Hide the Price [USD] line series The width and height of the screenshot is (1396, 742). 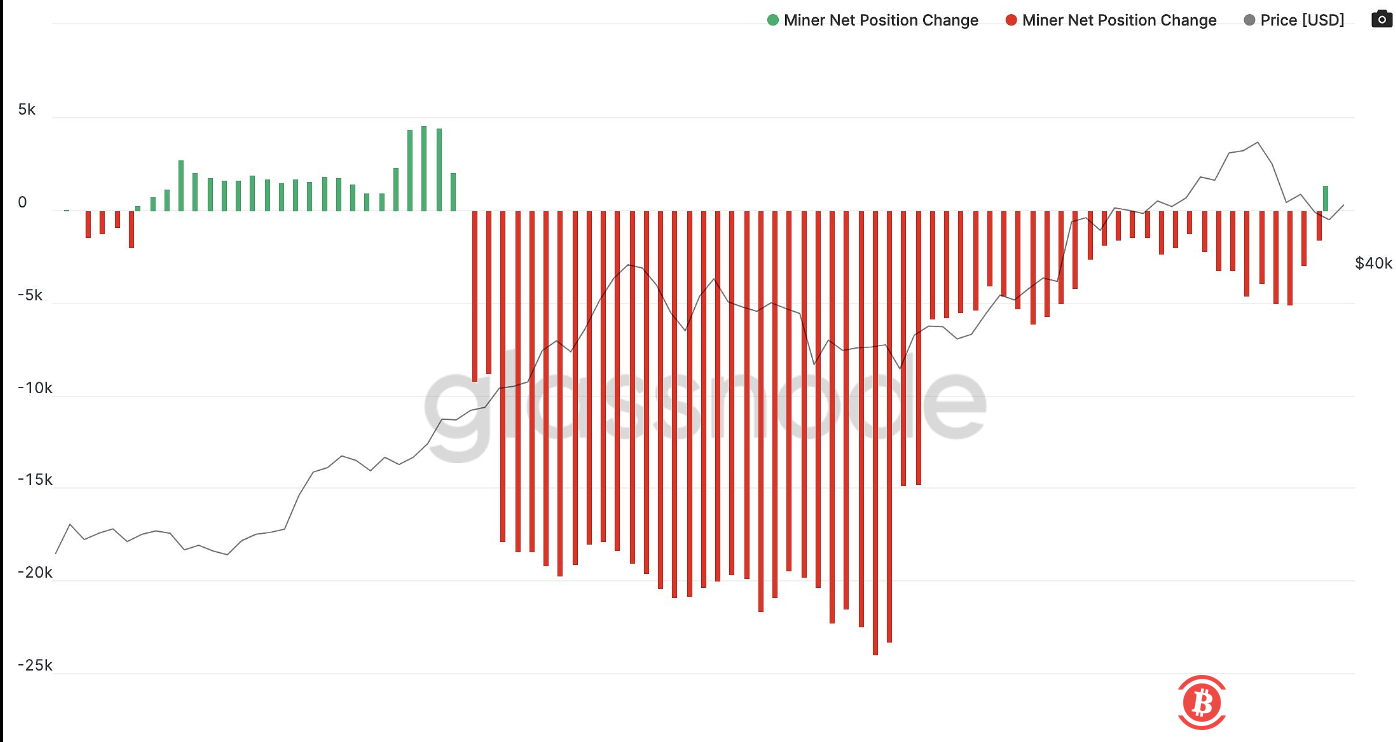click(1302, 20)
